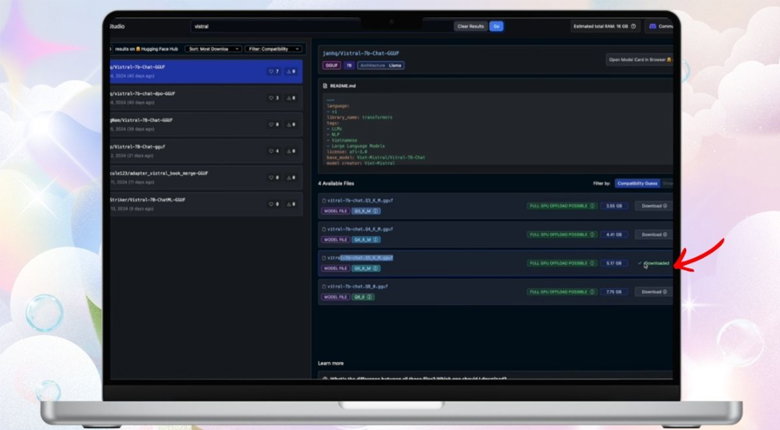Click the 4 Available Files heading

[x=336, y=184]
